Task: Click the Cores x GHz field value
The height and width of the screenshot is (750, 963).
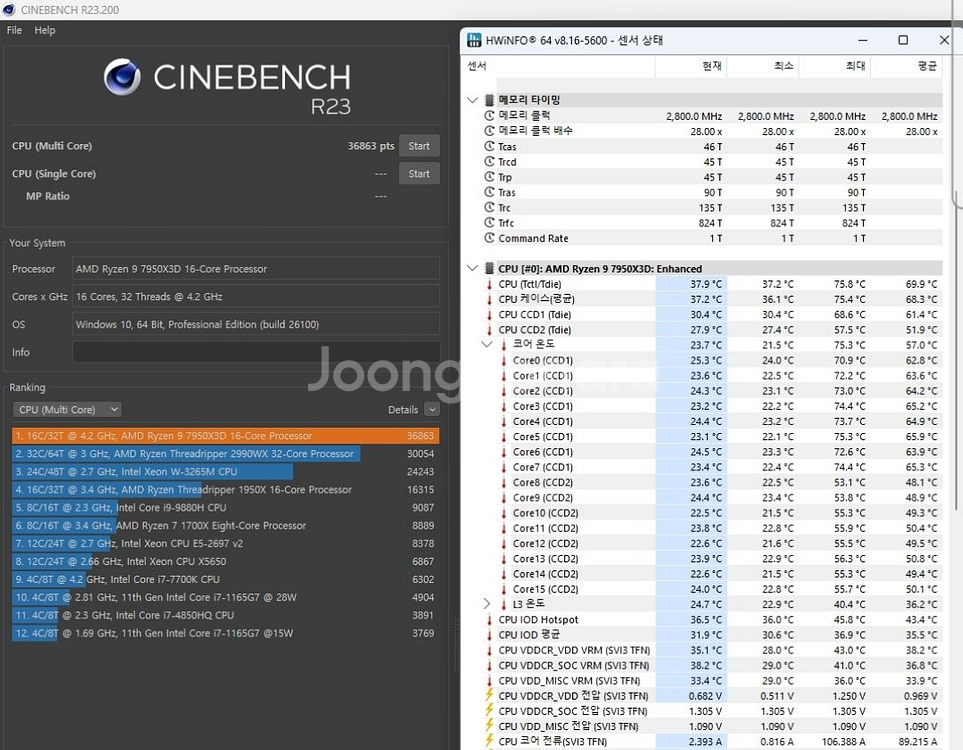Action: (256, 297)
